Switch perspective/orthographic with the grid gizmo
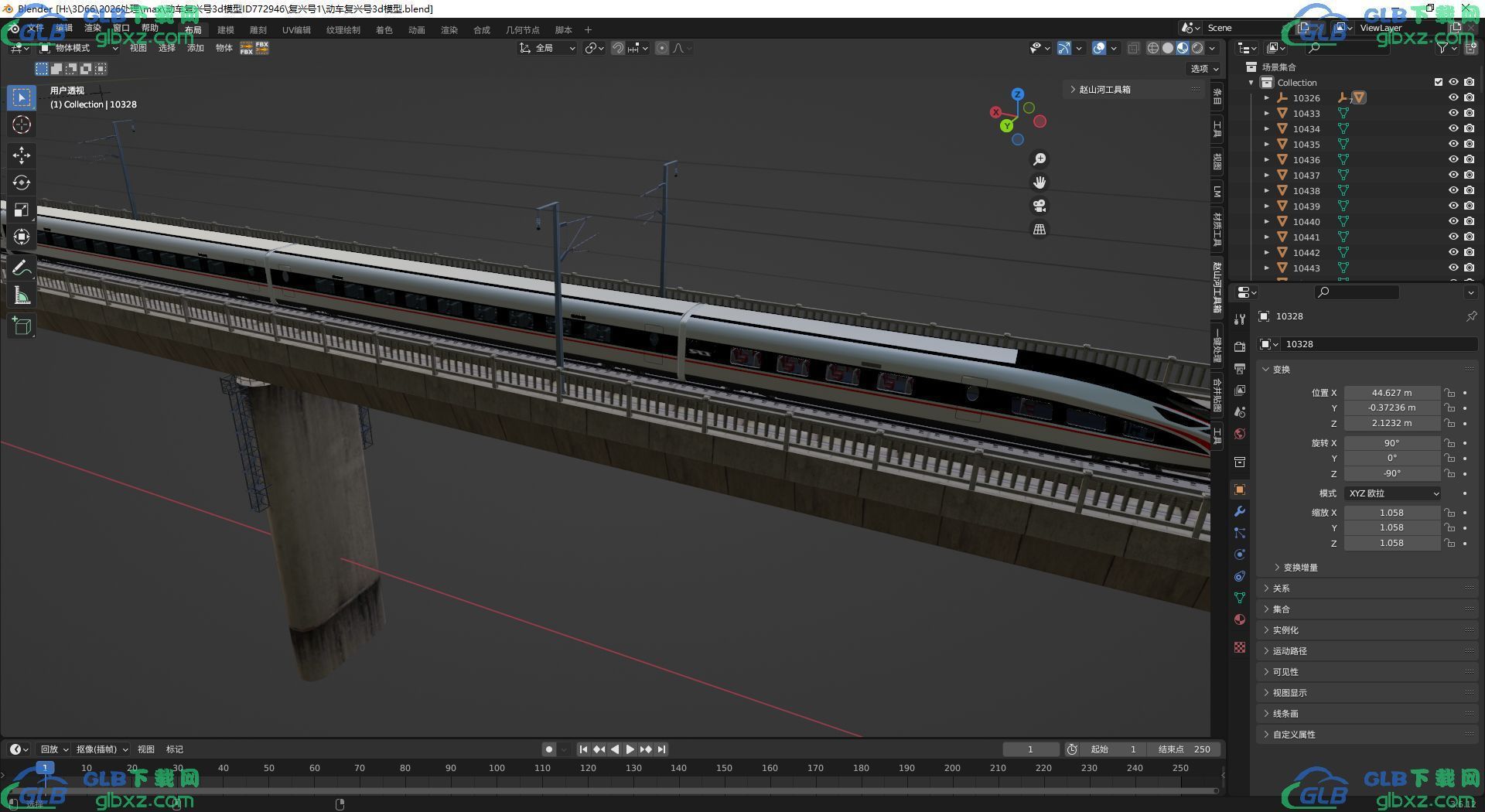 click(1039, 230)
